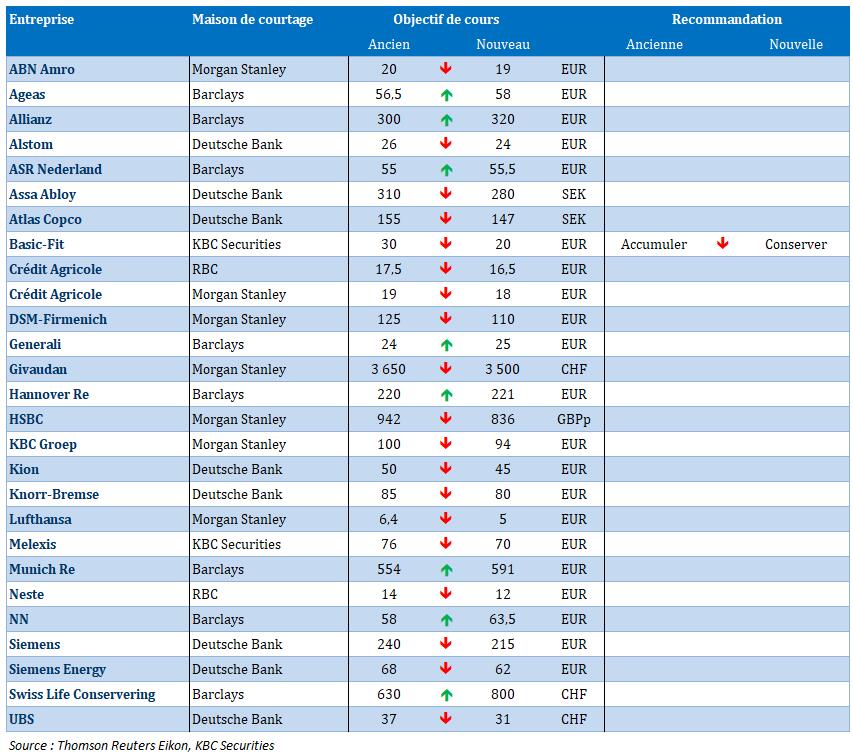Image resolution: width=853 pixels, height=755 pixels.
Task: Click the green up arrow in Munich Re row
Action: pos(446,570)
